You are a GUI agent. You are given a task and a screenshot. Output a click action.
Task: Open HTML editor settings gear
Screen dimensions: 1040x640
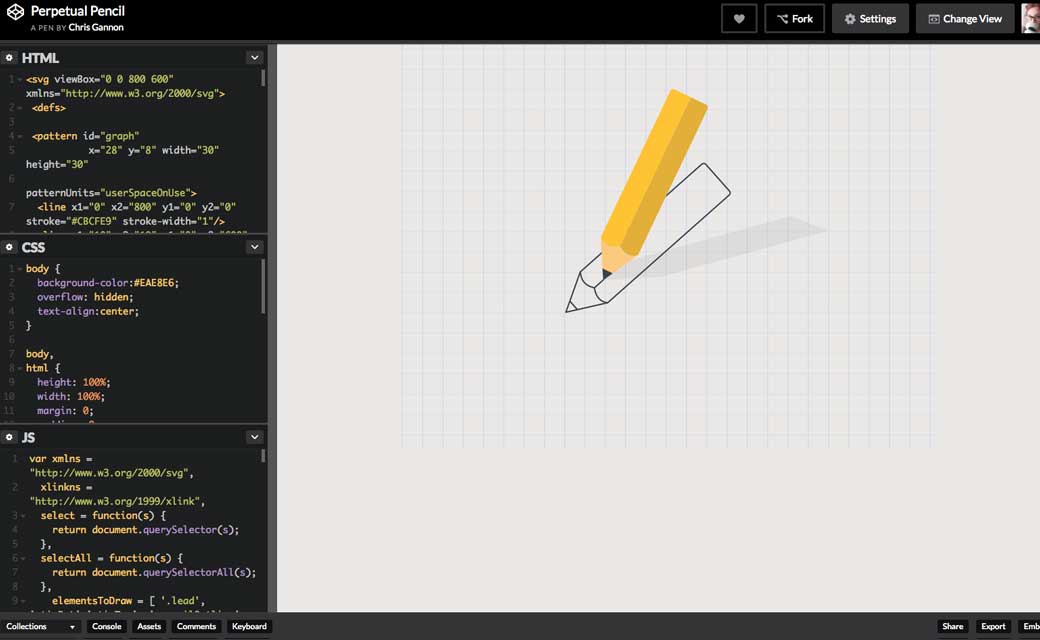9,58
